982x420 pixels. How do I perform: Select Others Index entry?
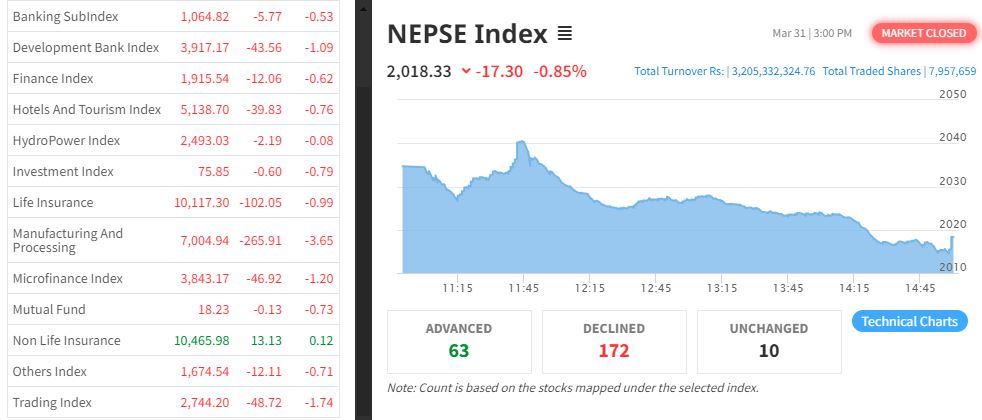point(51,372)
